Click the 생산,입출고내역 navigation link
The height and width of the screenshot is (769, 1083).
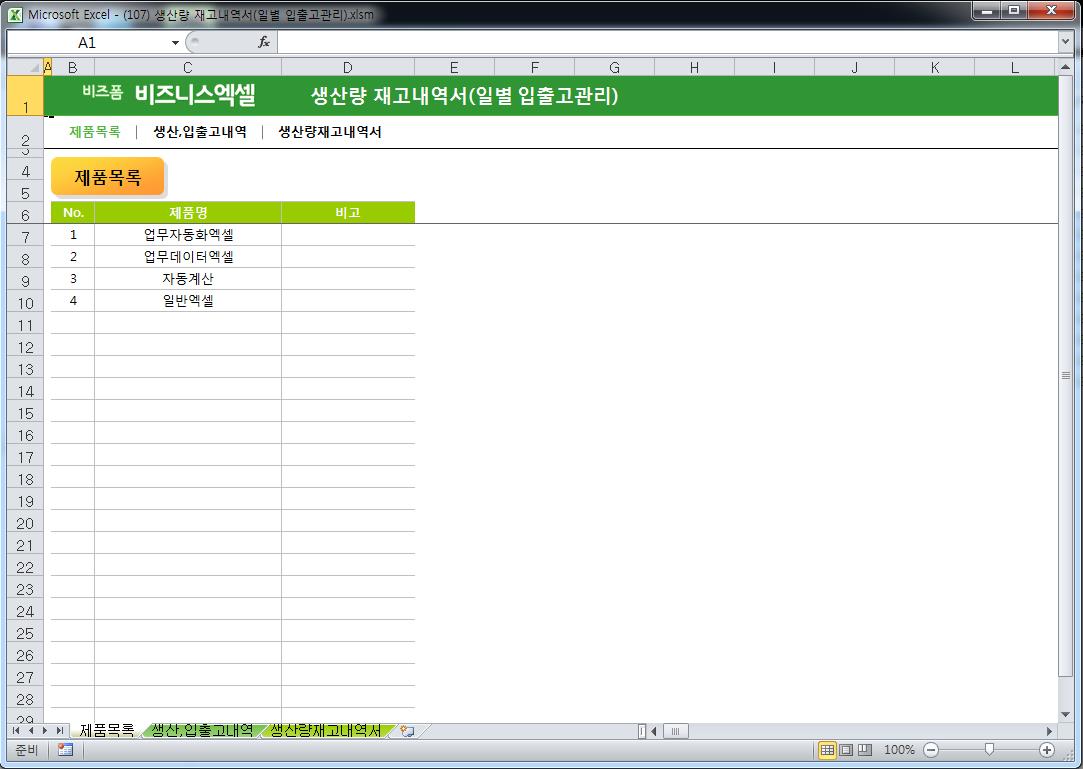200,132
